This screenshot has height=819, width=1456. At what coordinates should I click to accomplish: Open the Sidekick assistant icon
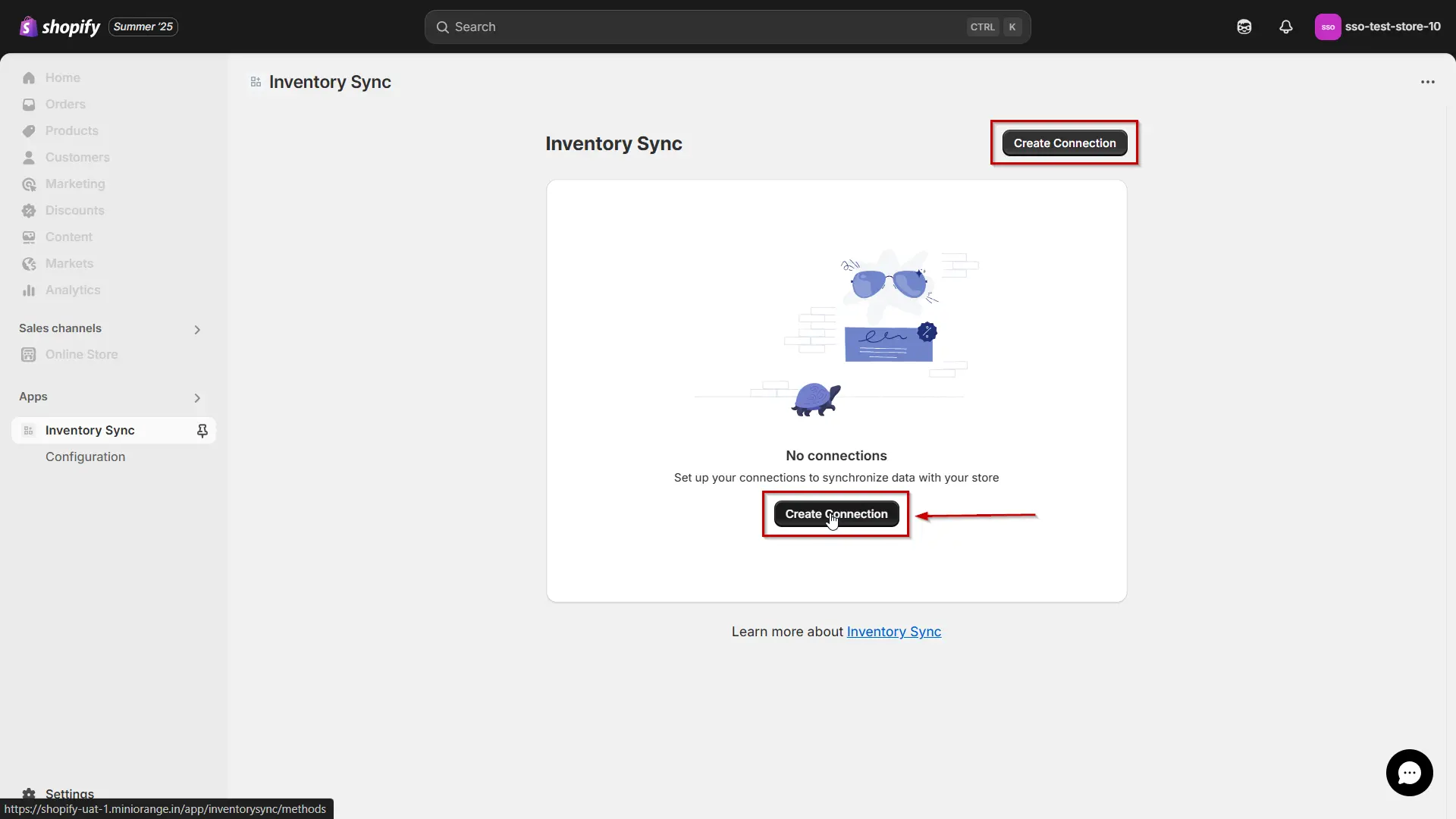[x=1244, y=27]
